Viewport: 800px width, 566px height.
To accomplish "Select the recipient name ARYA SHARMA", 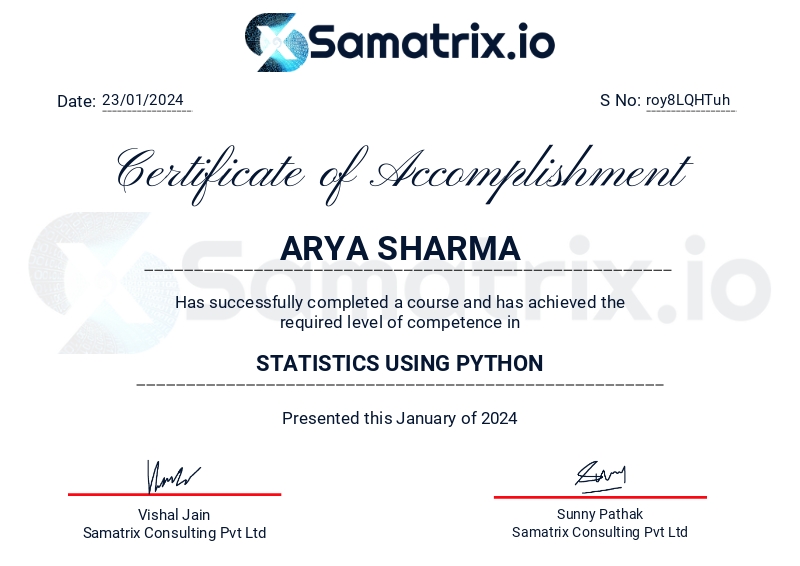I will click(400, 248).
